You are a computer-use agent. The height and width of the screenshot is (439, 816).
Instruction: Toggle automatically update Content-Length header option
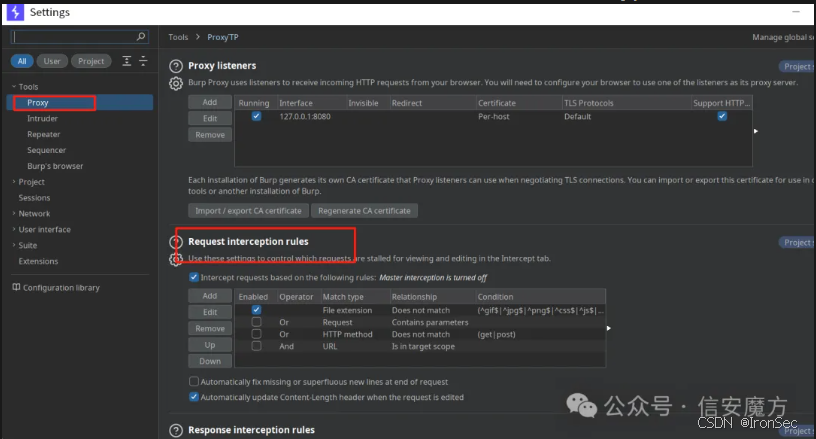tap(194, 397)
